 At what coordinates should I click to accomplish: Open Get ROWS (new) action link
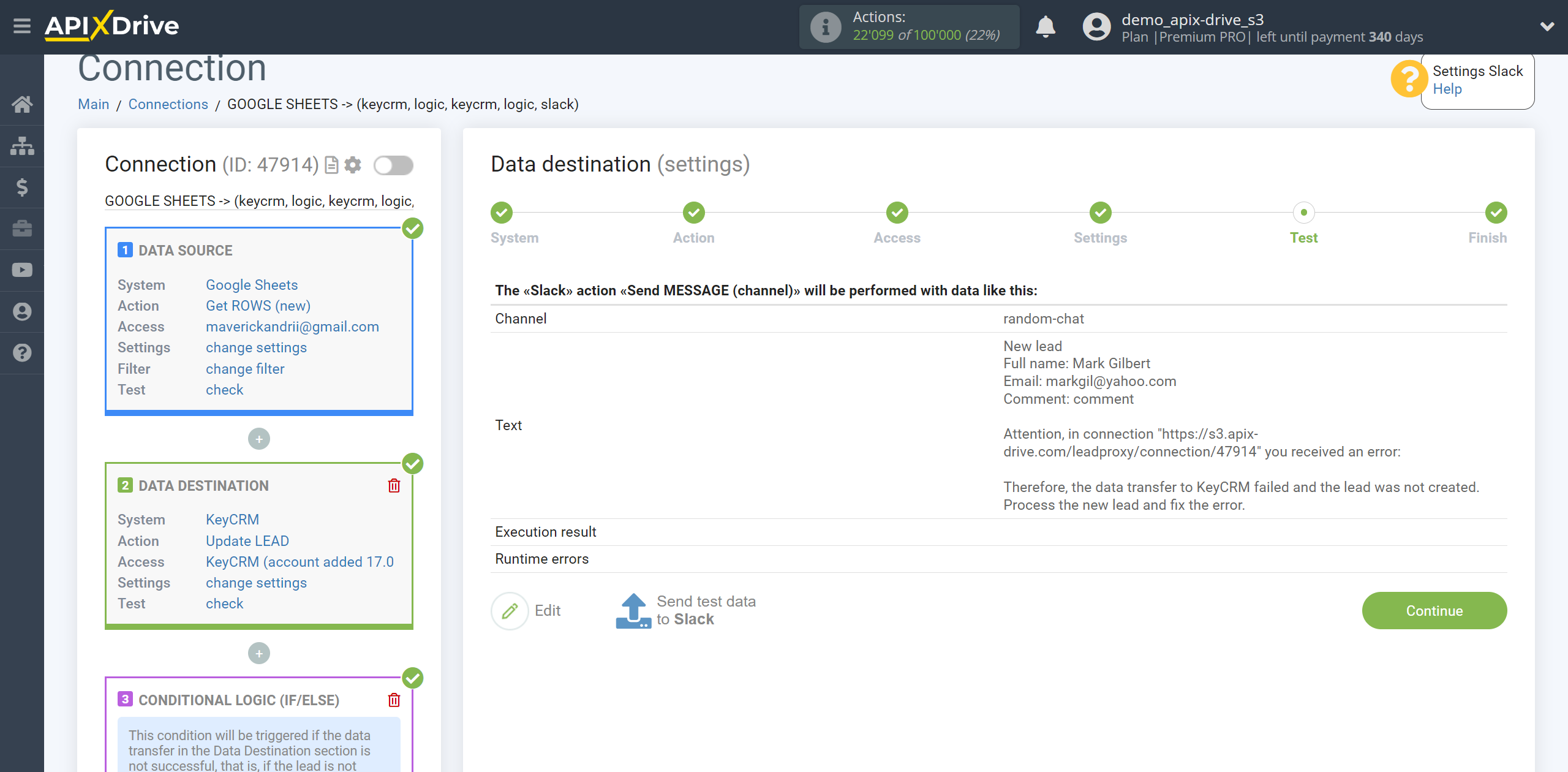coord(258,306)
